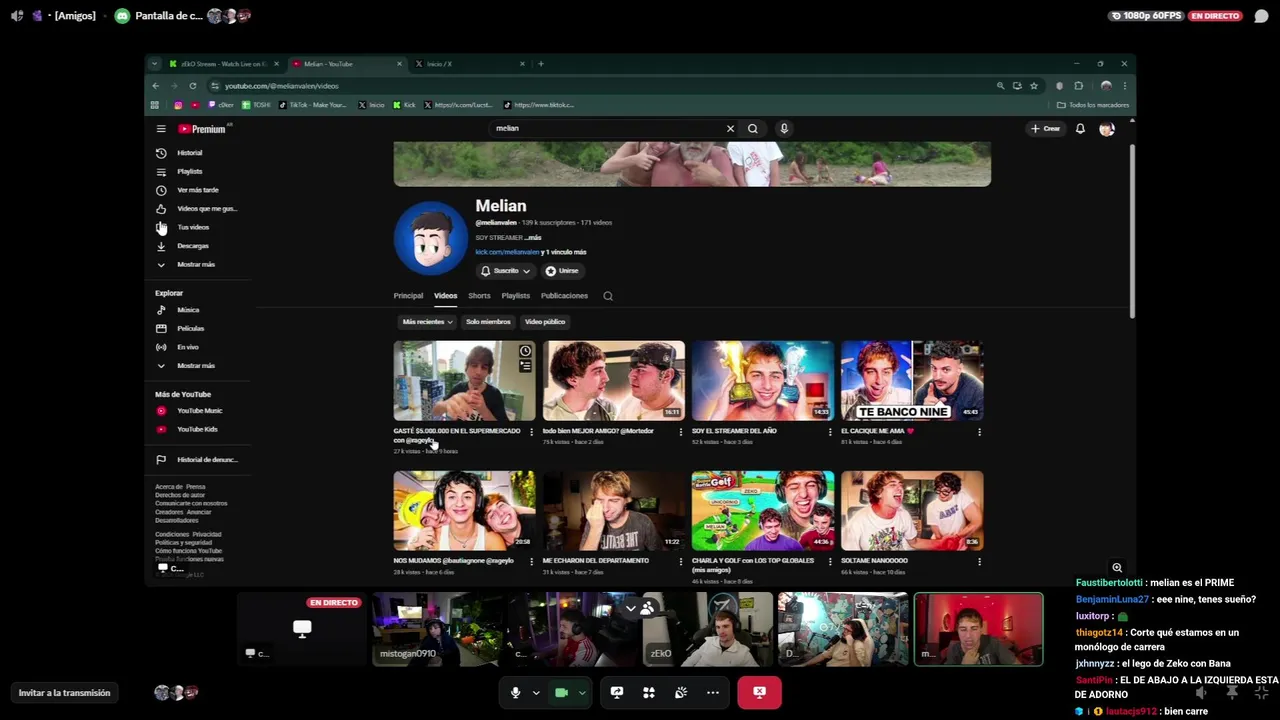Click the YouTube search input field

(x=605, y=128)
